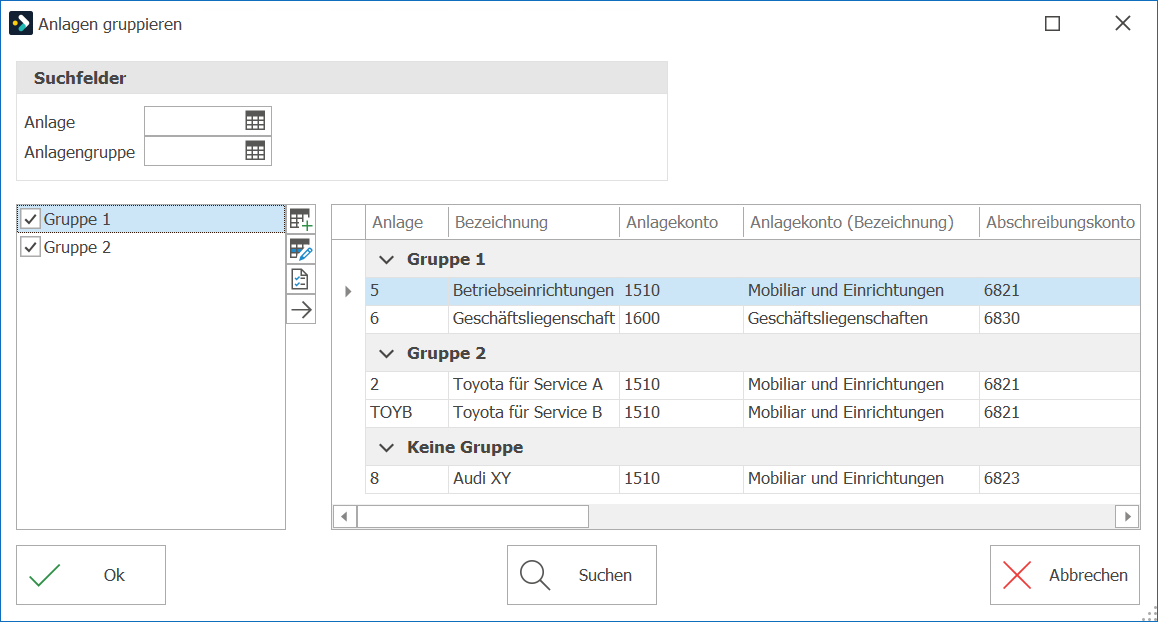Screen dimensions: 1158x622
Task: Uncheck the Gruppe 2 checkbox
Action: coord(30,247)
